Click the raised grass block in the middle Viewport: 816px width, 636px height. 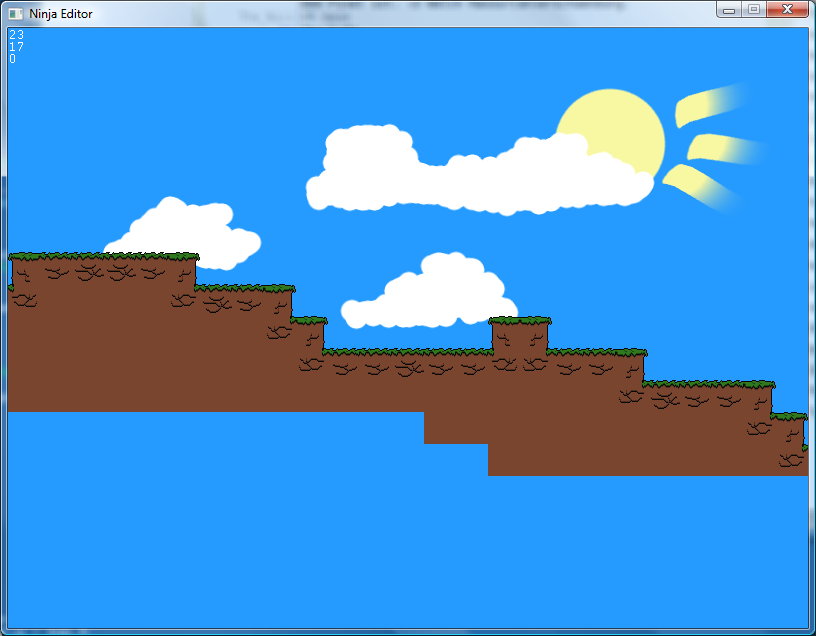(520, 335)
